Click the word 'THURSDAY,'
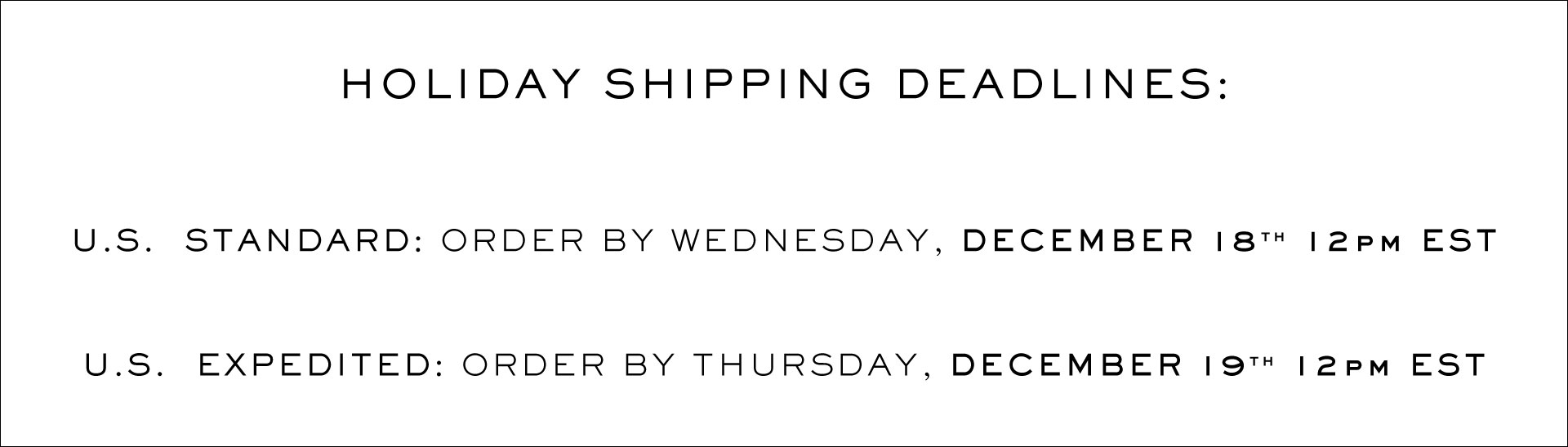The height and width of the screenshot is (447, 1568). (x=813, y=366)
